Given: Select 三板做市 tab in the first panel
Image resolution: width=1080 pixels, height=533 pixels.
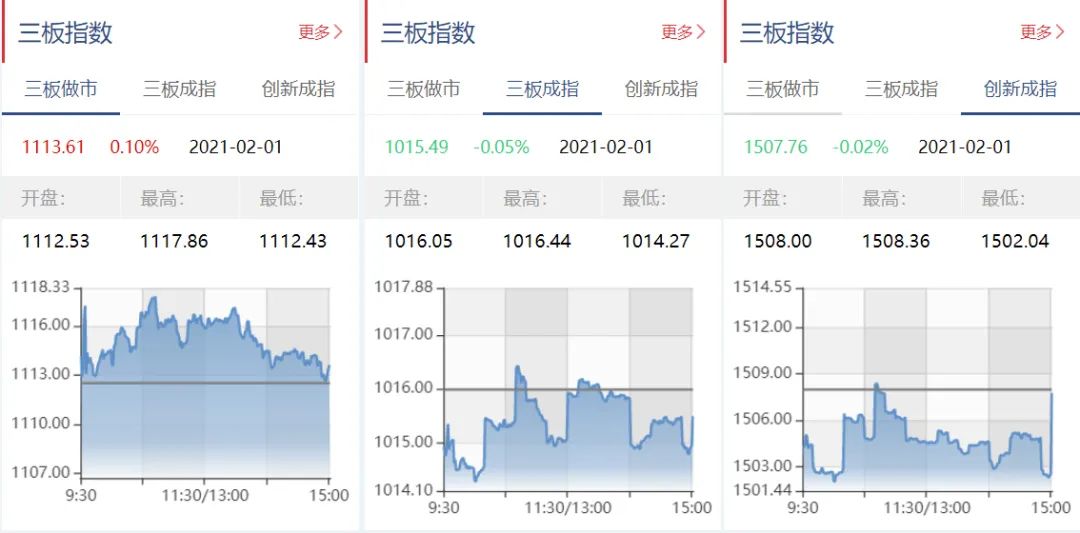Looking at the screenshot, I should [61, 89].
